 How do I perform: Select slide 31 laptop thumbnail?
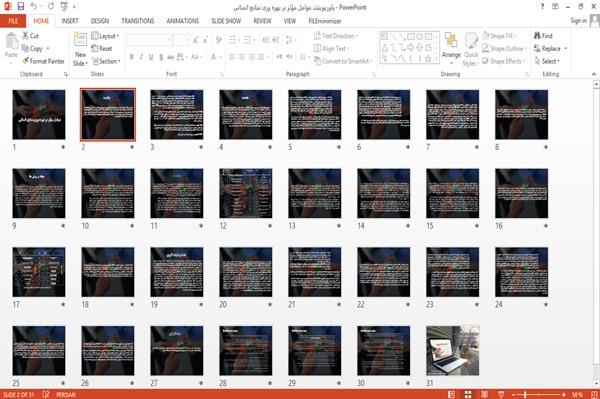[x=453, y=350]
